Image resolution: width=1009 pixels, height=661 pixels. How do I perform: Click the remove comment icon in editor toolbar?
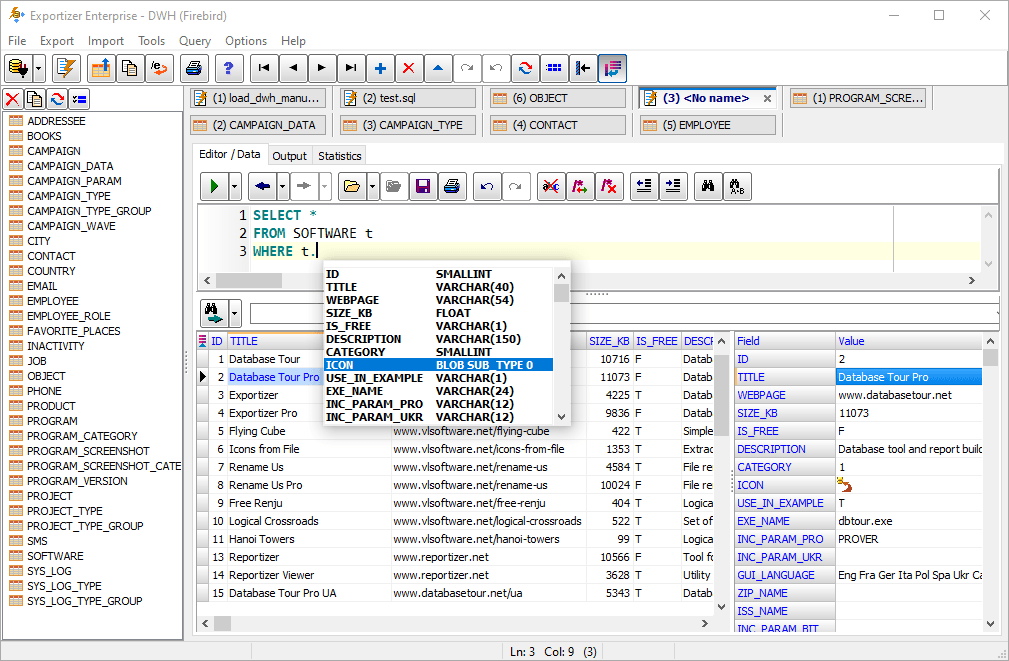(x=608, y=187)
